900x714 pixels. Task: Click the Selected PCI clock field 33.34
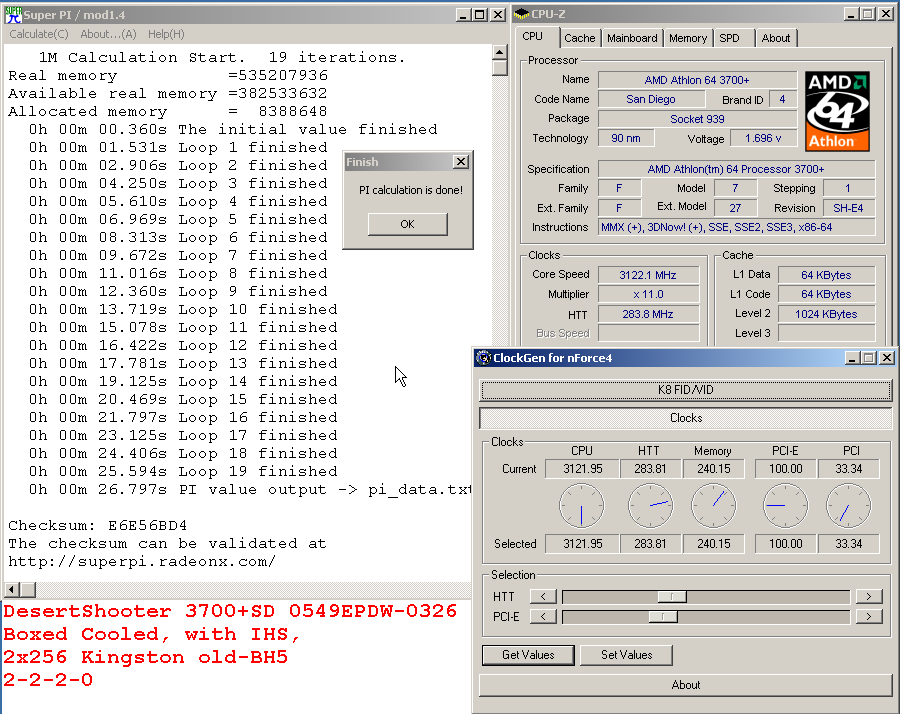(849, 544)
